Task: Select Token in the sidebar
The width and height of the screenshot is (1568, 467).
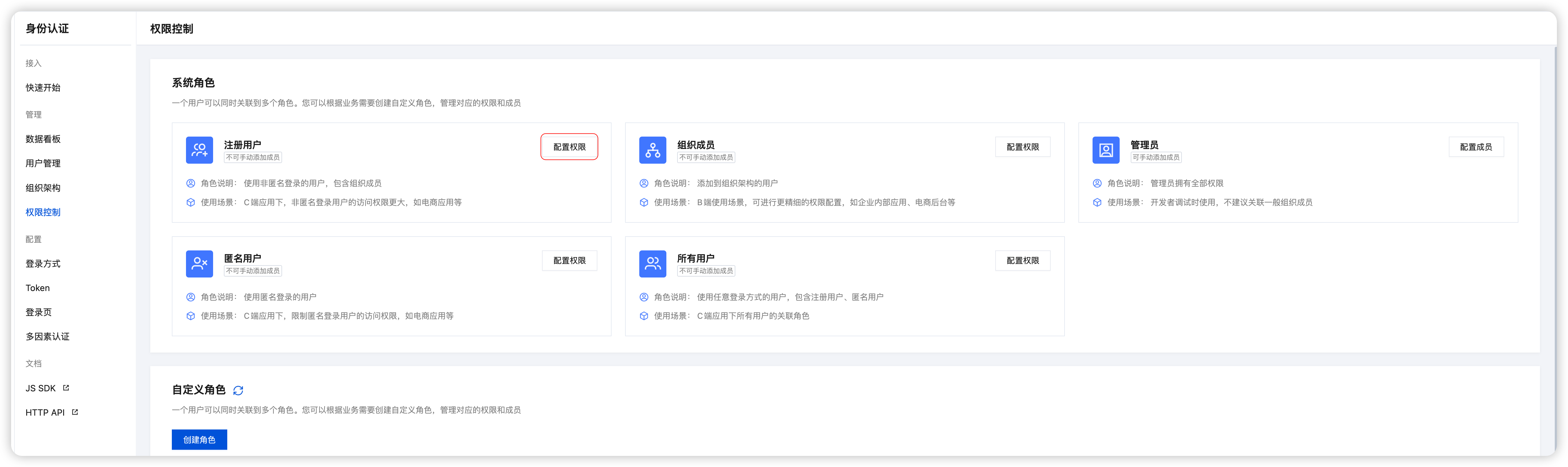Action: tap(37, 288)
